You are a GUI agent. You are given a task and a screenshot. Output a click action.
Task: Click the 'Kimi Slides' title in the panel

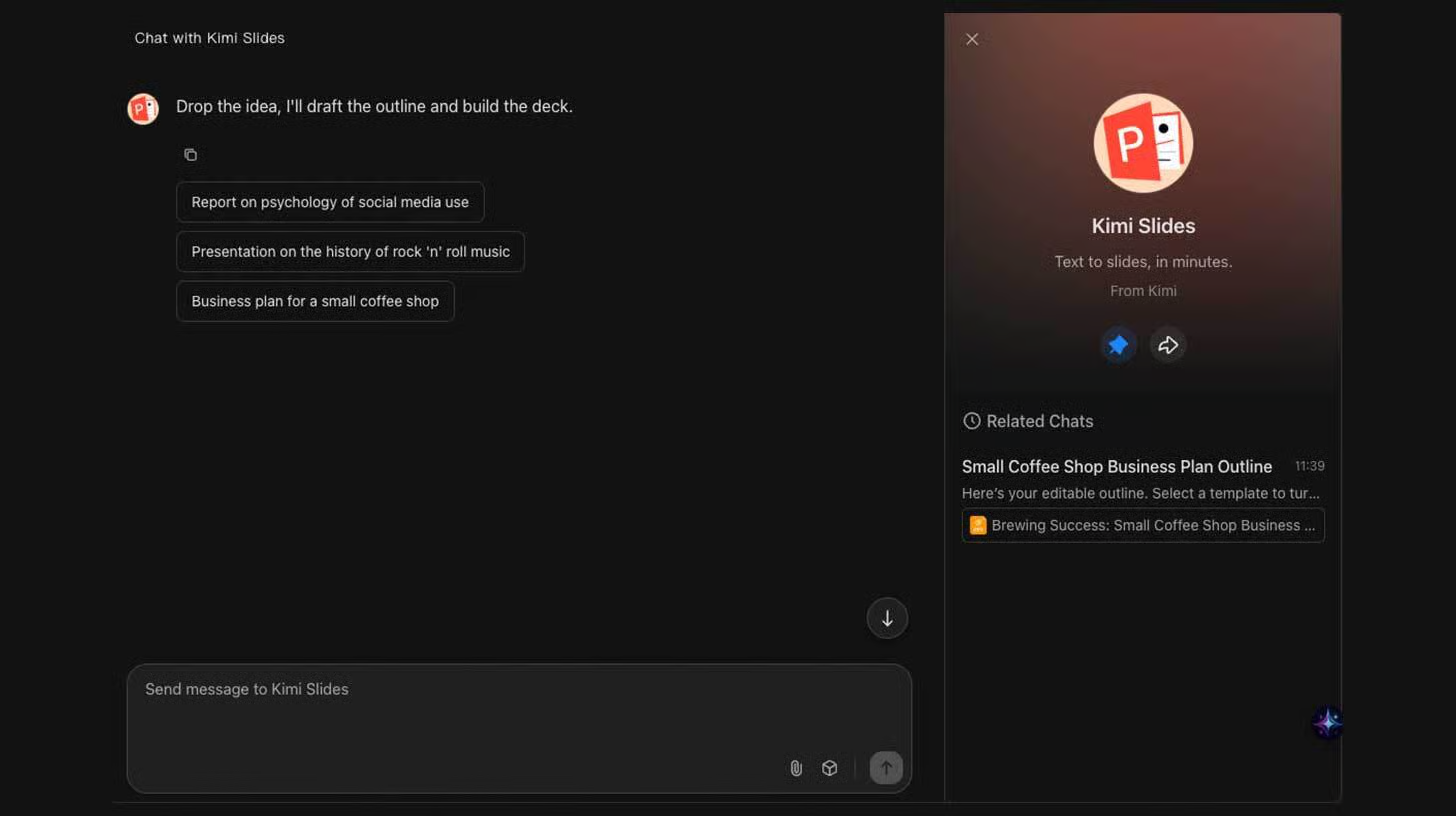1143,226
